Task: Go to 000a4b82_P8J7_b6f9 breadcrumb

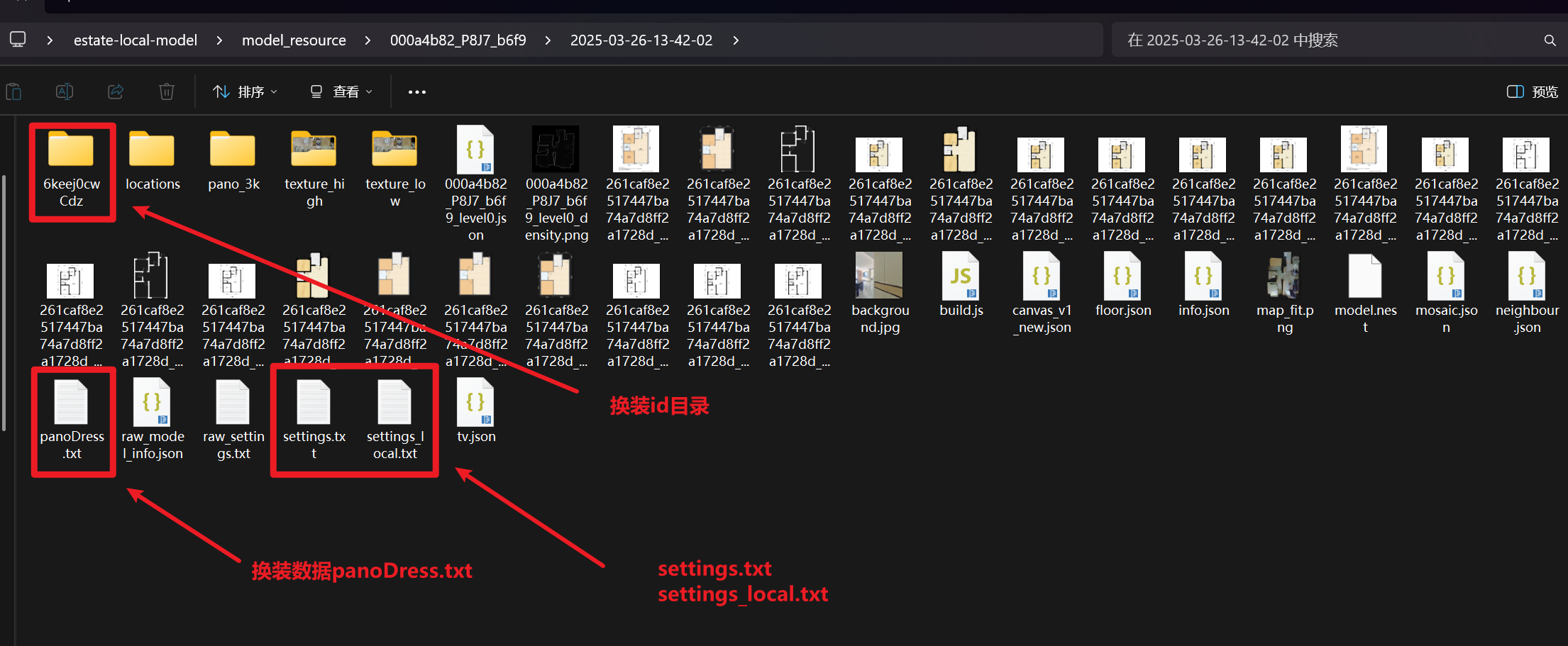Action: (458, 40)
